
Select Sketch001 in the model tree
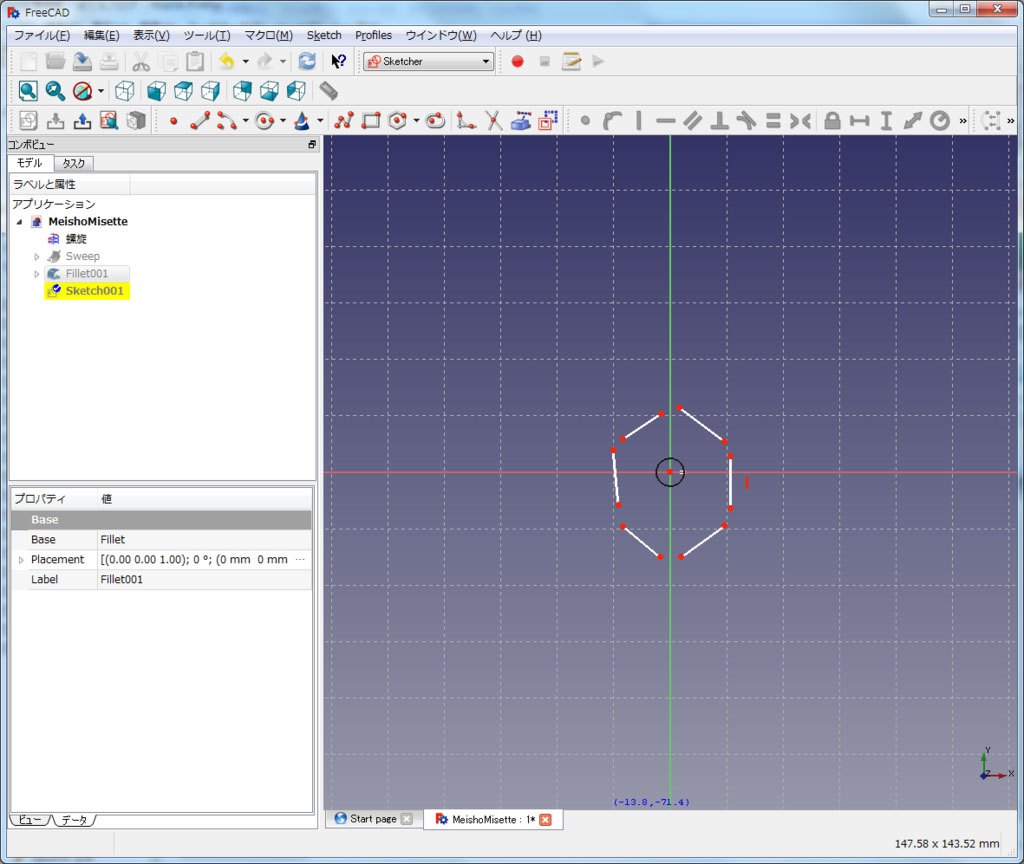pyautogui.click(x=94, y=291)
